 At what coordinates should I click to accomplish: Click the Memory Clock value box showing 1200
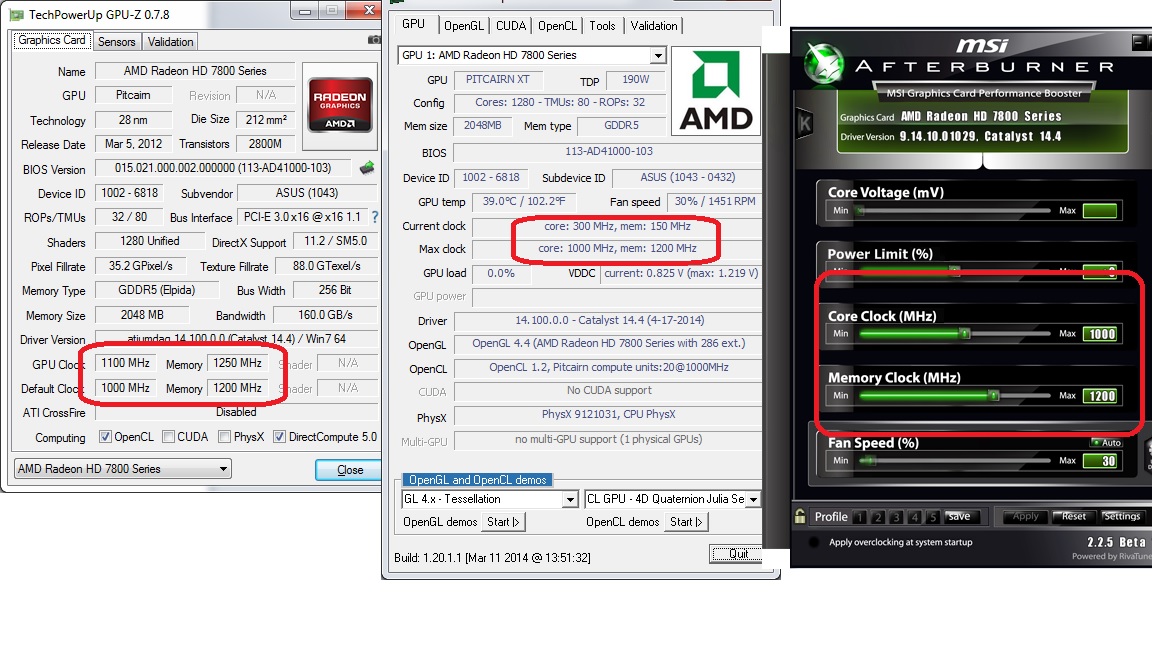tap(1101, 395)
